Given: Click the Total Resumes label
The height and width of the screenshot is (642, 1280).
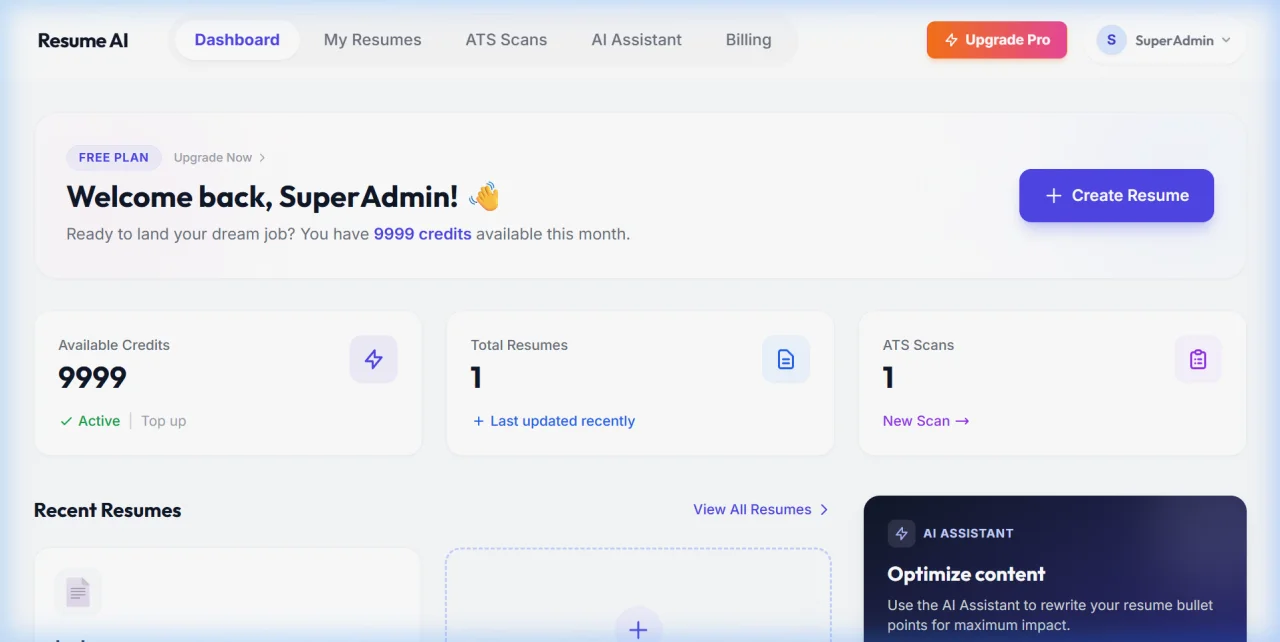Looking at the screenshot, I should coord(519,345).
